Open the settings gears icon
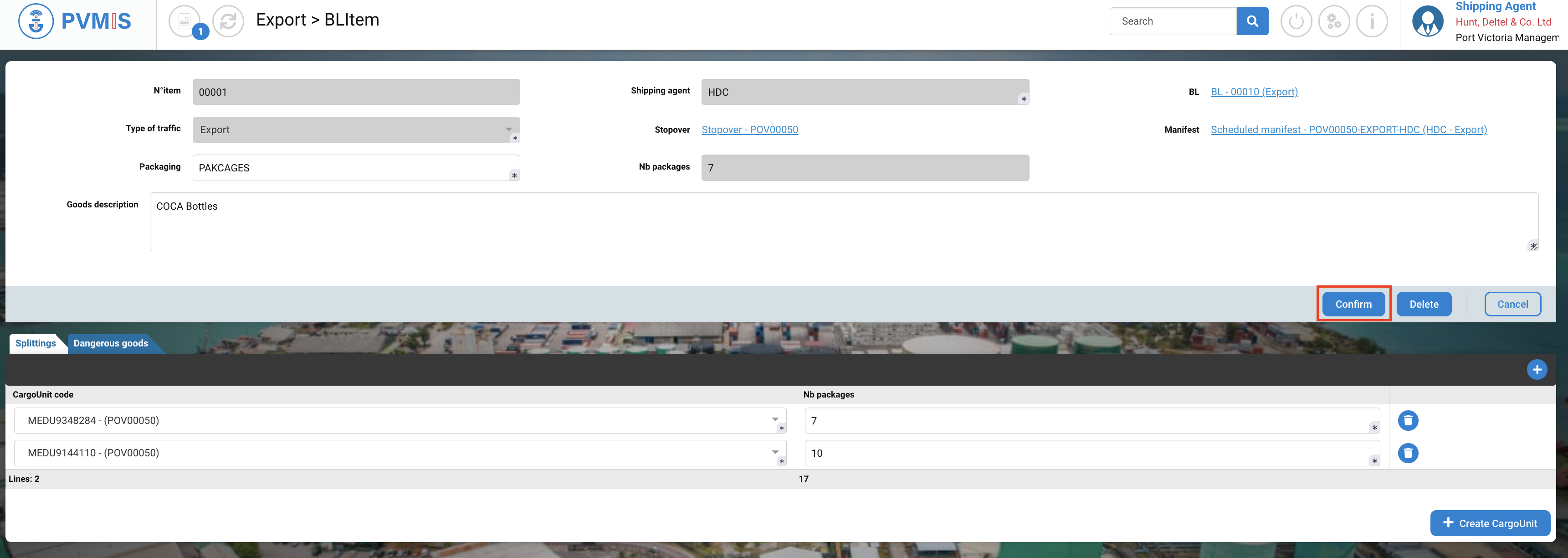 pos(1334,21)
